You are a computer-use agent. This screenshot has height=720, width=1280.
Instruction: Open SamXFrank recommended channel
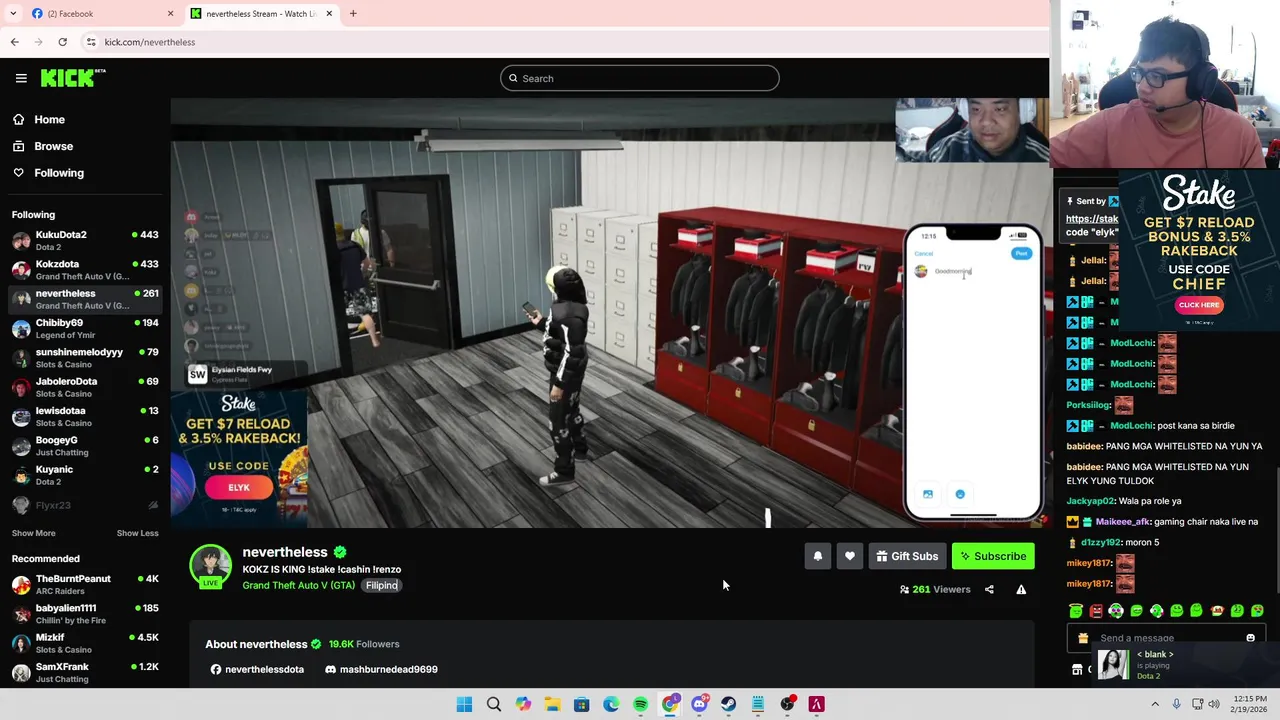point(85,672)
